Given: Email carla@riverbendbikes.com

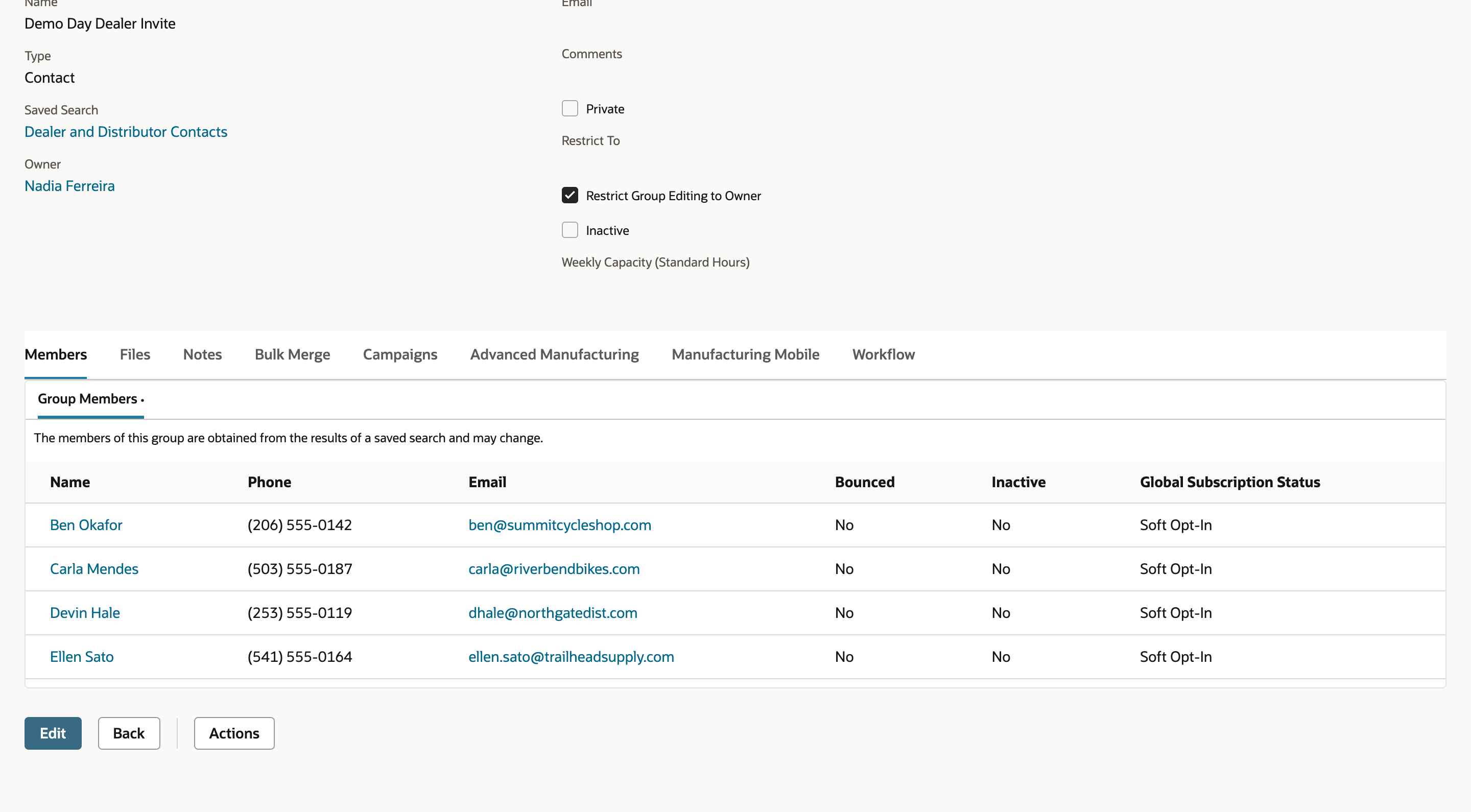Looking at the screenshot, I should 554,569.
